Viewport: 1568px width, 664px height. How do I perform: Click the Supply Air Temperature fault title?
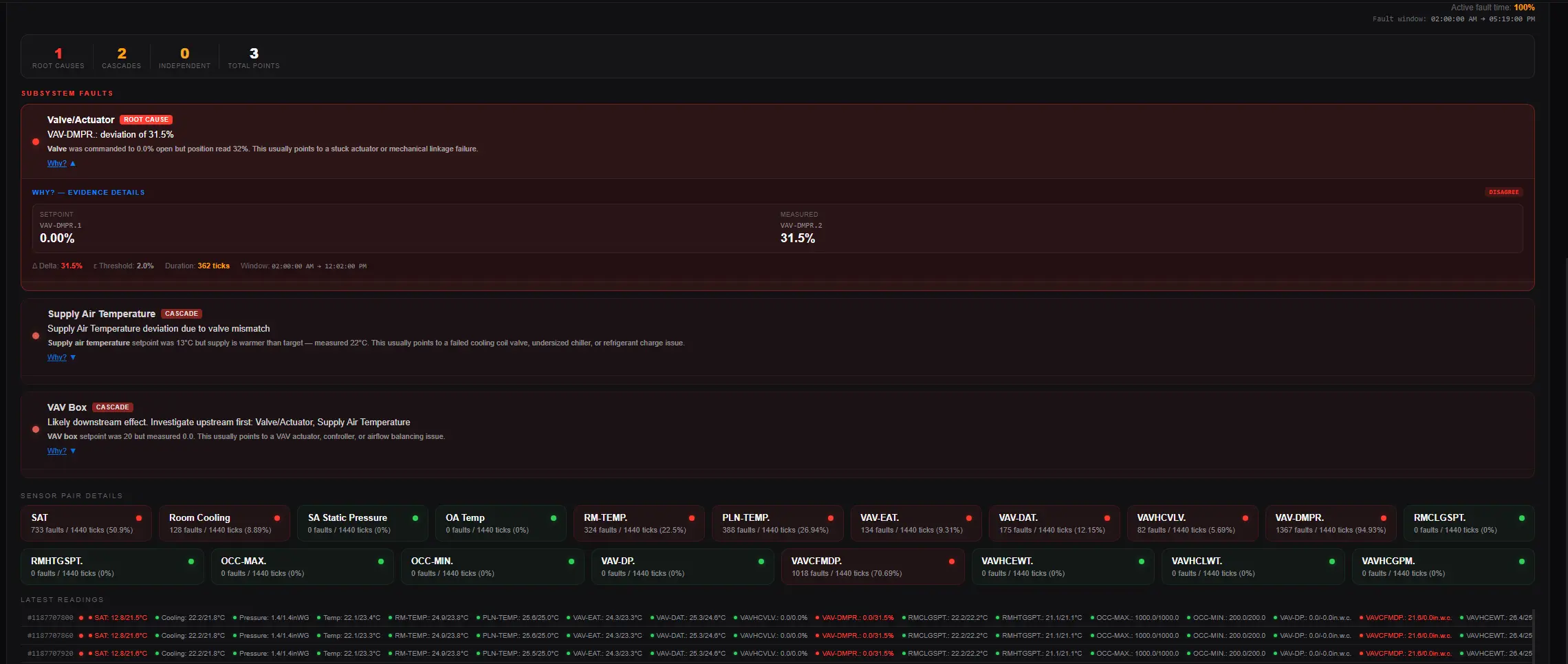102,314
